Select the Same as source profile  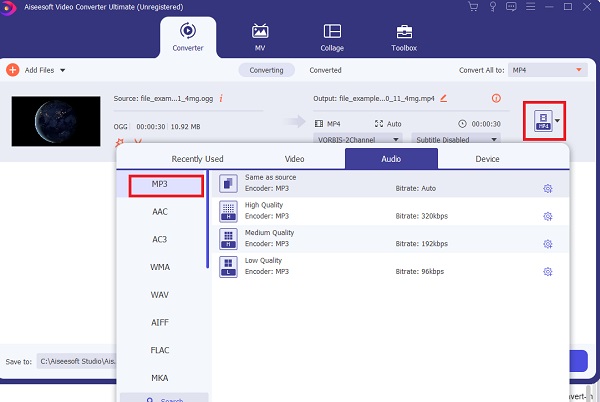390,184
